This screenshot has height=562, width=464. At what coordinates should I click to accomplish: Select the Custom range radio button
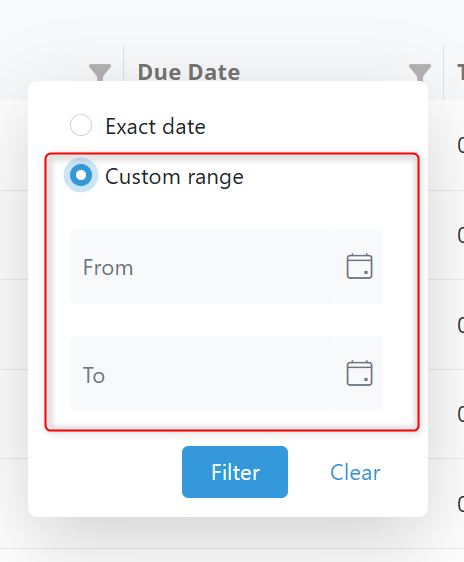click(81, 175)
